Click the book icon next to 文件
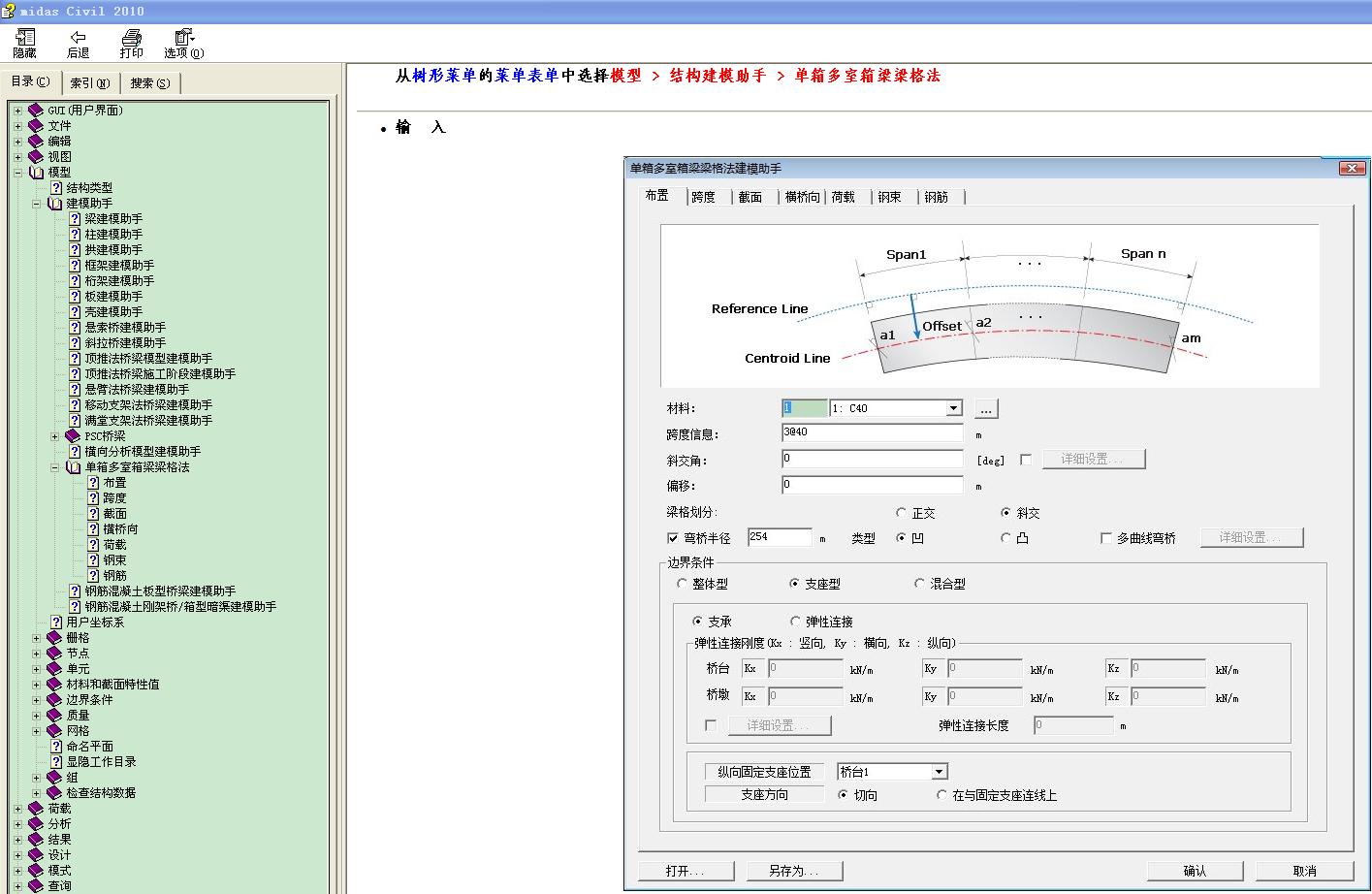The width and height of the screenshot is (1372, 894). (36, 125)
